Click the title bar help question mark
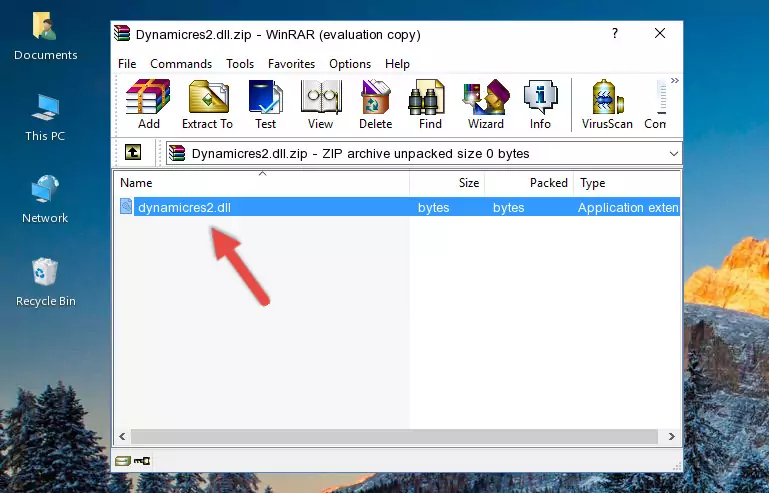 coord(615,33)
